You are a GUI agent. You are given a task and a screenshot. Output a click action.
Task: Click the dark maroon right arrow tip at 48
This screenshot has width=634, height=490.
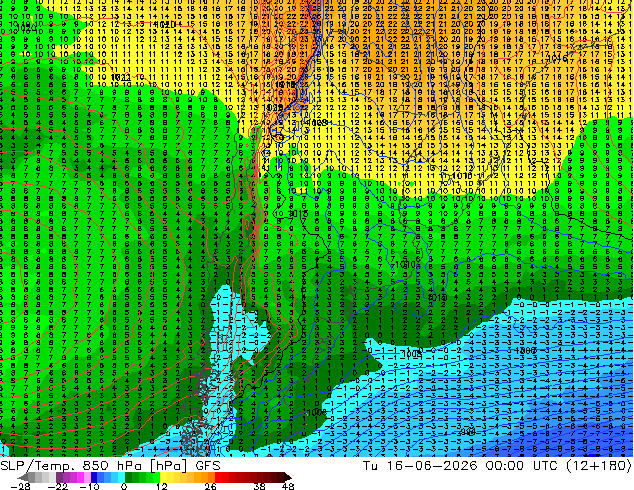click(x=287, y=477)
